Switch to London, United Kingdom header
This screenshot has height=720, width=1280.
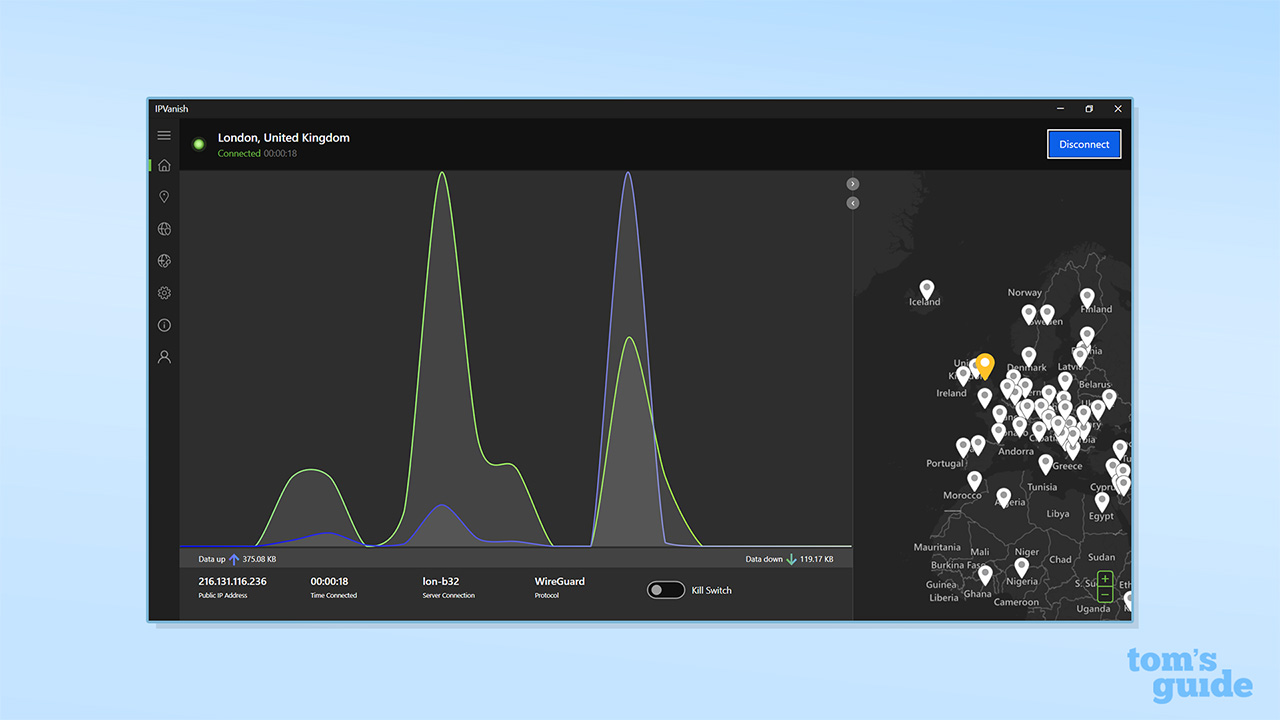click(283, 137)
